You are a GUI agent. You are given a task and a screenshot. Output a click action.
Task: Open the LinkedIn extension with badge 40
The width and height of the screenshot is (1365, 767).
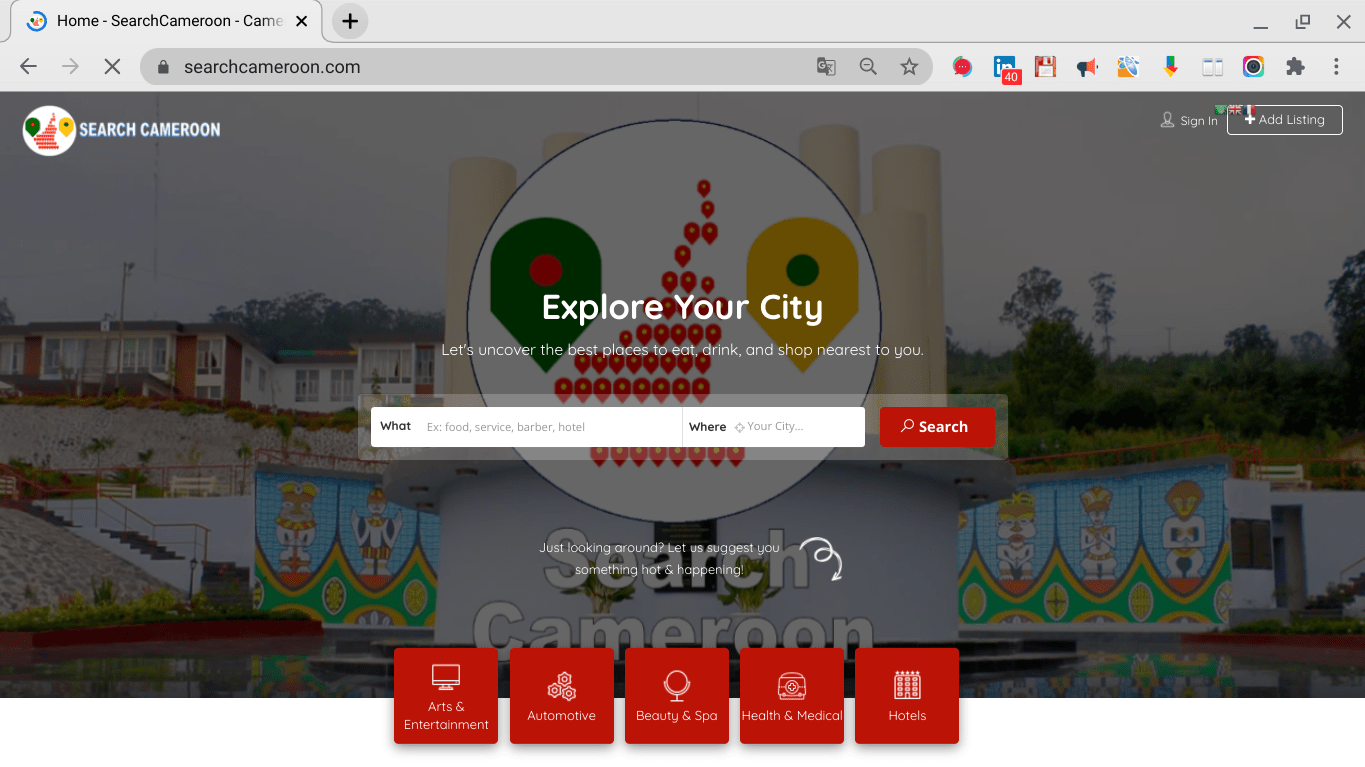pyautogui.click(x=1006, y=68)
